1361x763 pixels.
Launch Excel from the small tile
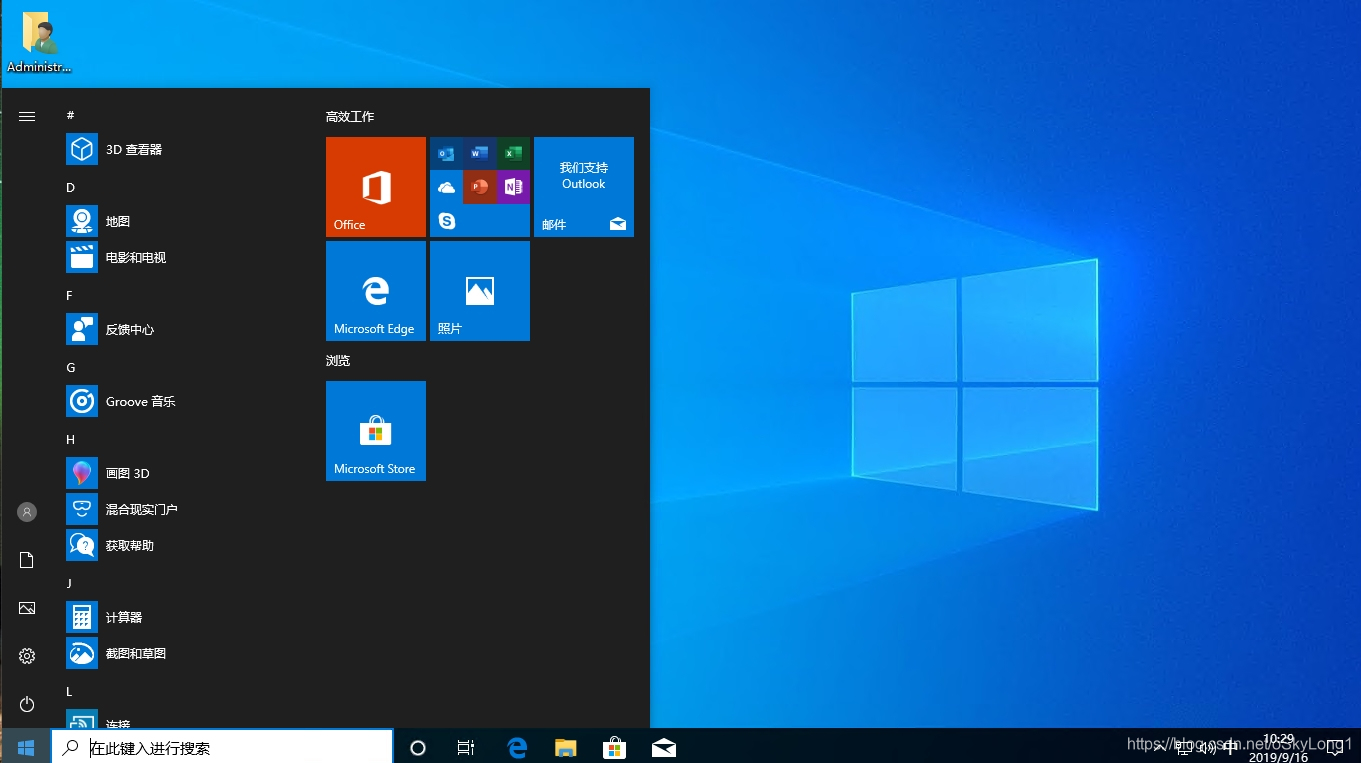(x=513, y=154)
